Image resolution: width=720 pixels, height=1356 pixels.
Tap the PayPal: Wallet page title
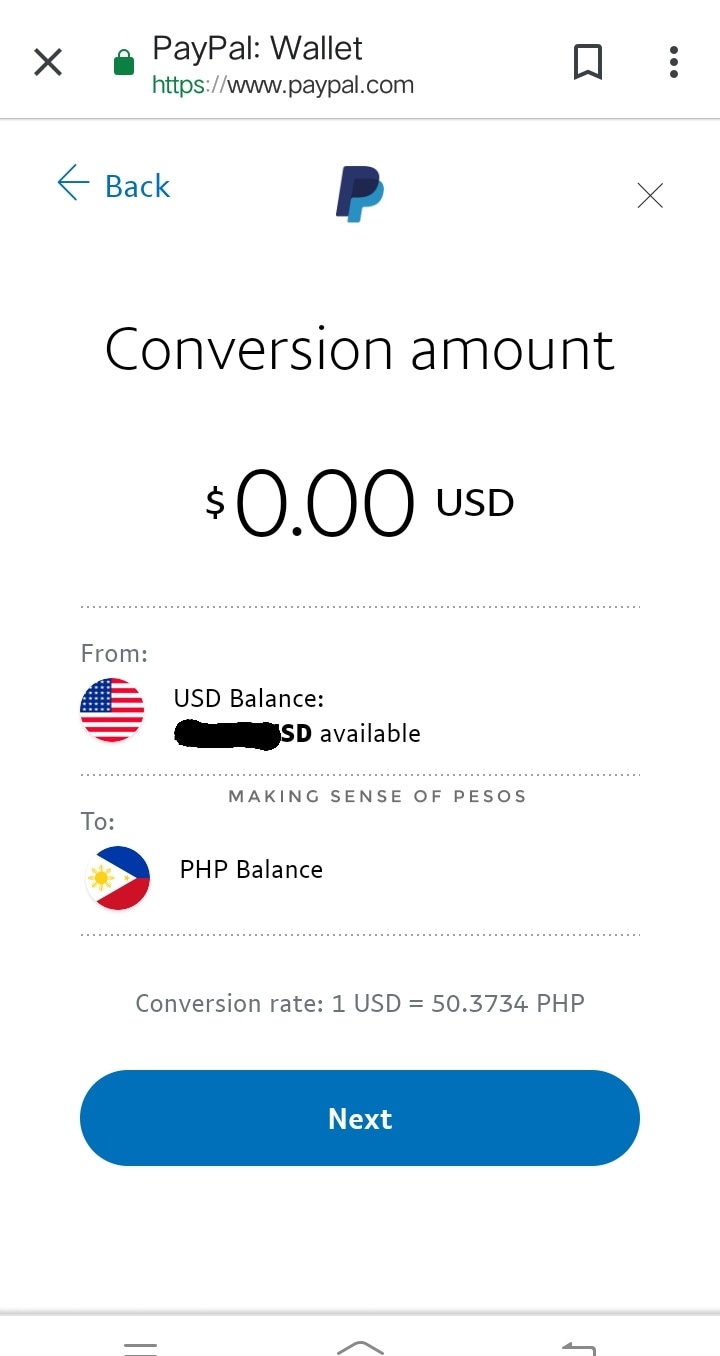coord(256,47)
